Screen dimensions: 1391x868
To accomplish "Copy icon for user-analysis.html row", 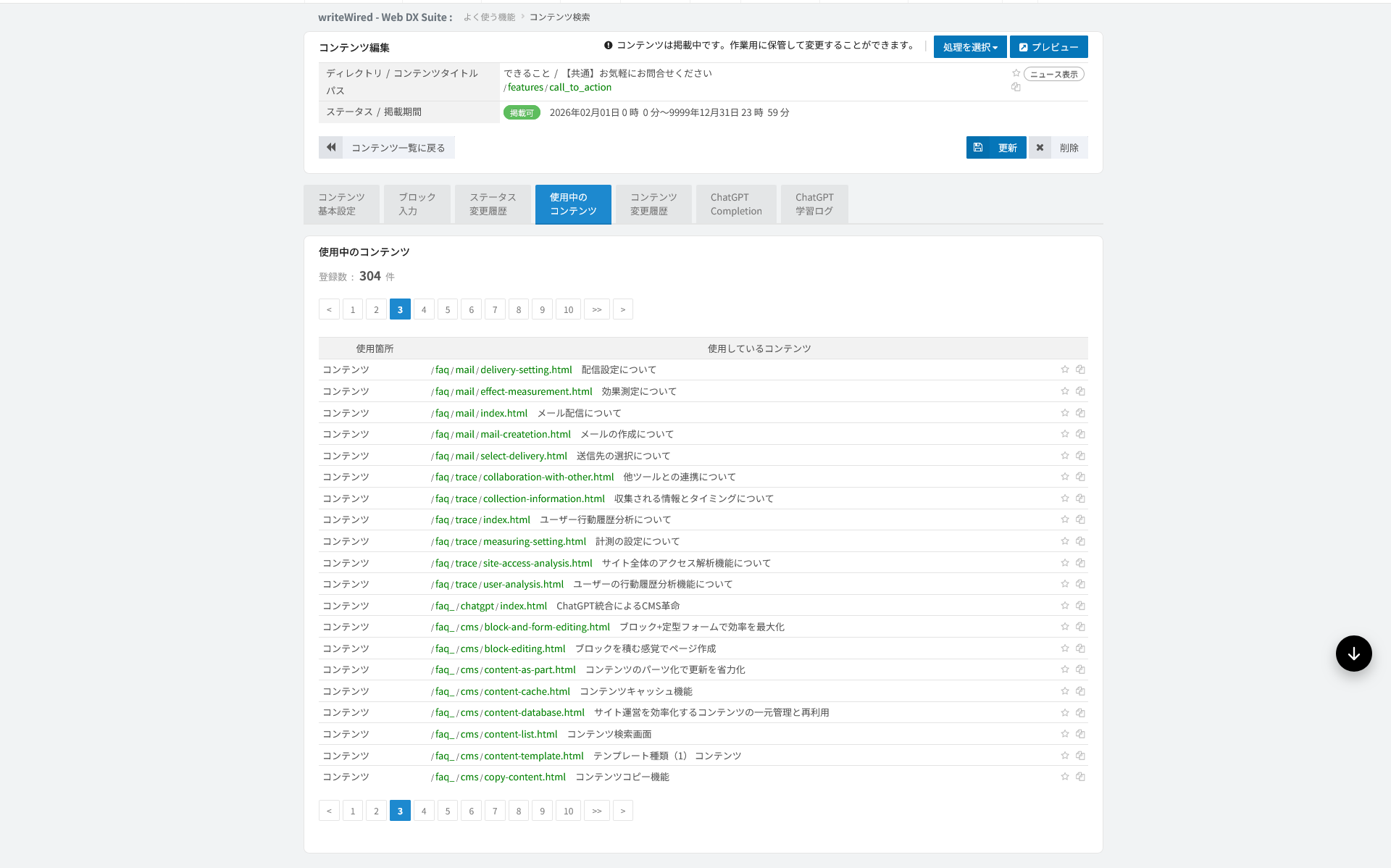I will 1080,584.
